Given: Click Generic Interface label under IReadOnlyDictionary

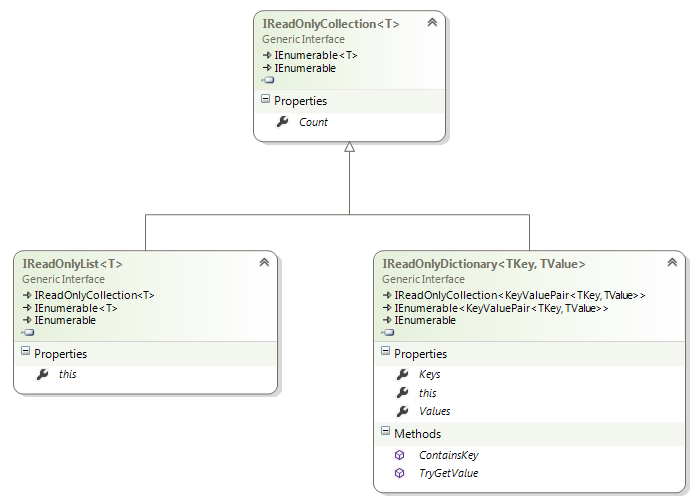Looking at the screenshot, I should click(x=423, y=279).
